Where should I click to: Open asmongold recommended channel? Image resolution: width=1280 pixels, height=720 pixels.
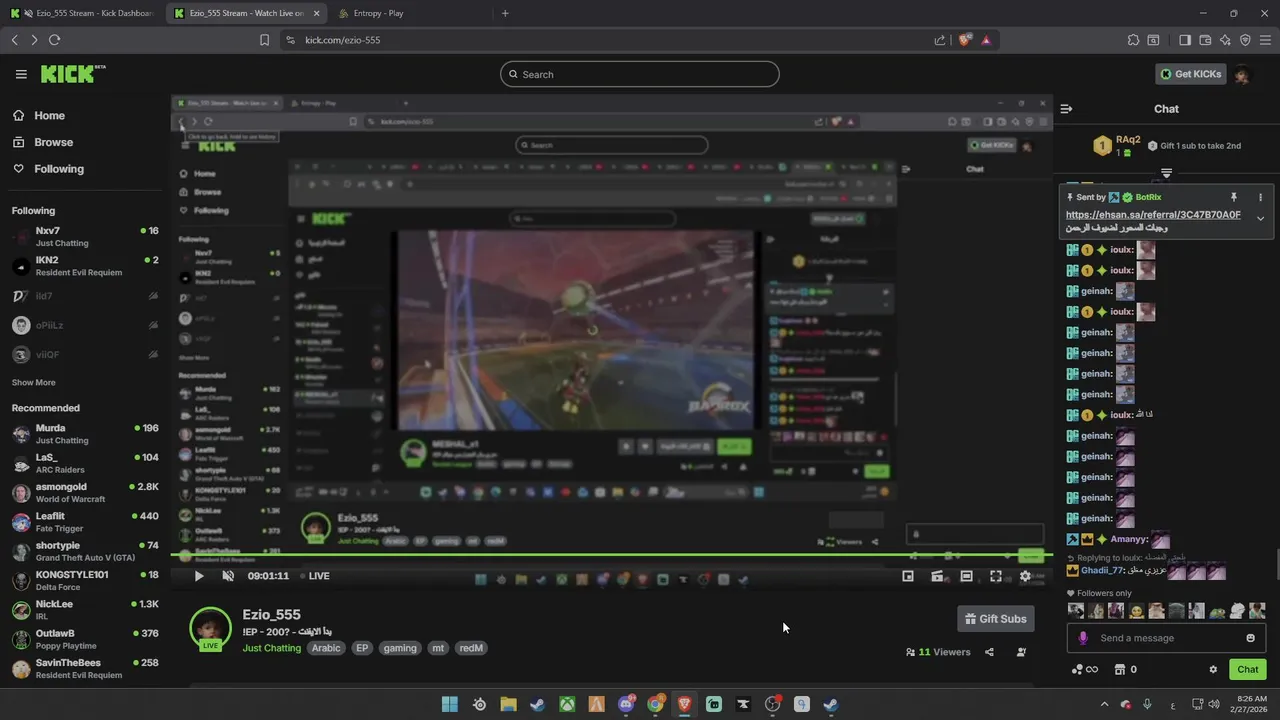pos(86,492)
